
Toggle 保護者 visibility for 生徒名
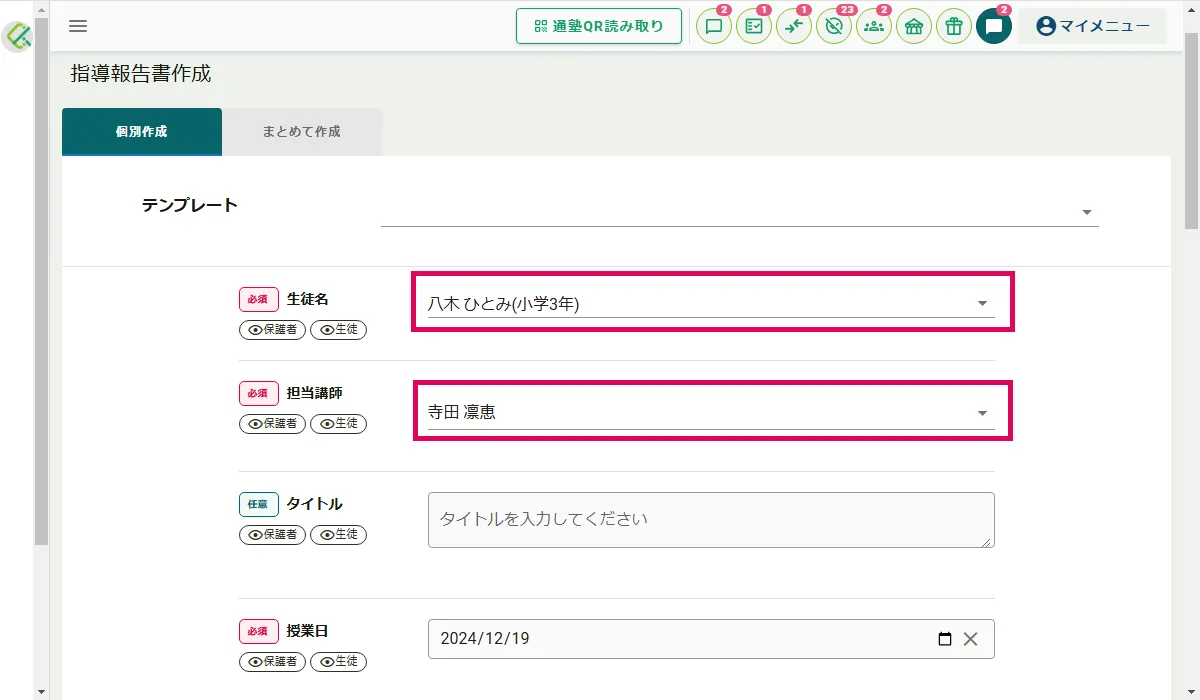273,329
